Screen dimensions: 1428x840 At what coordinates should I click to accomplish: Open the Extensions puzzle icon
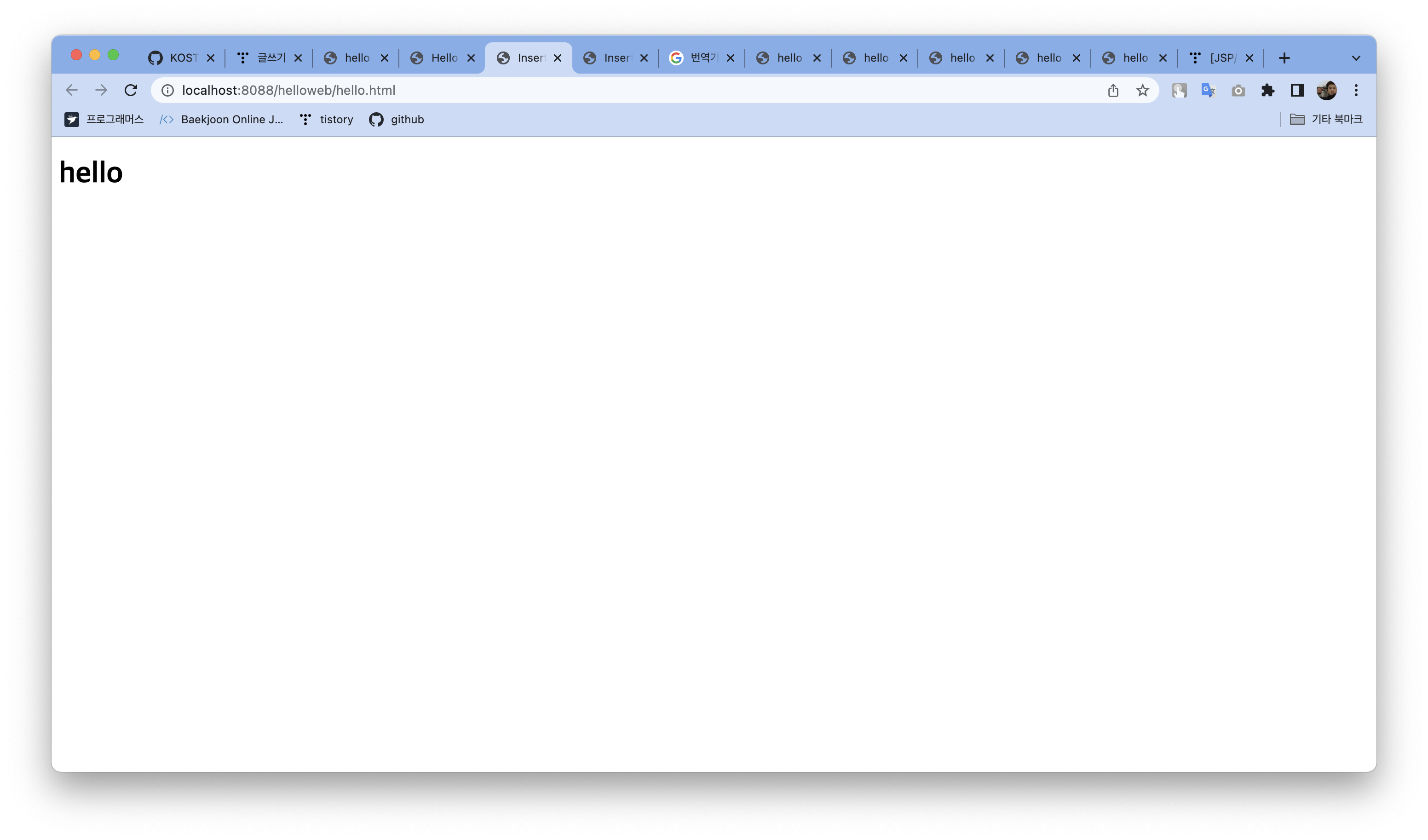pyautogui.click(x=1267, y=90)
